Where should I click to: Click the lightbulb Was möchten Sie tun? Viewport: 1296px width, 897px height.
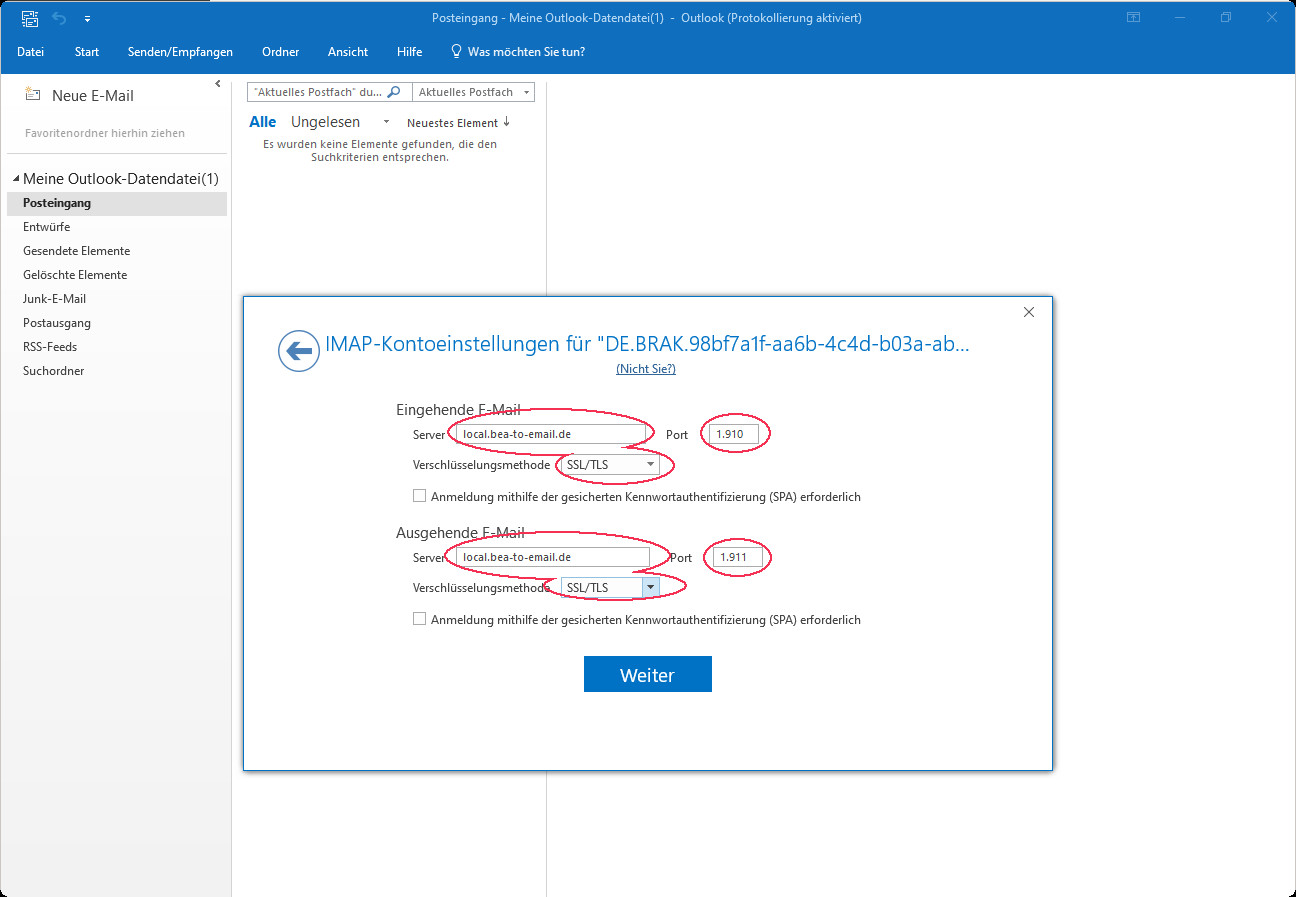coord(456,51)
